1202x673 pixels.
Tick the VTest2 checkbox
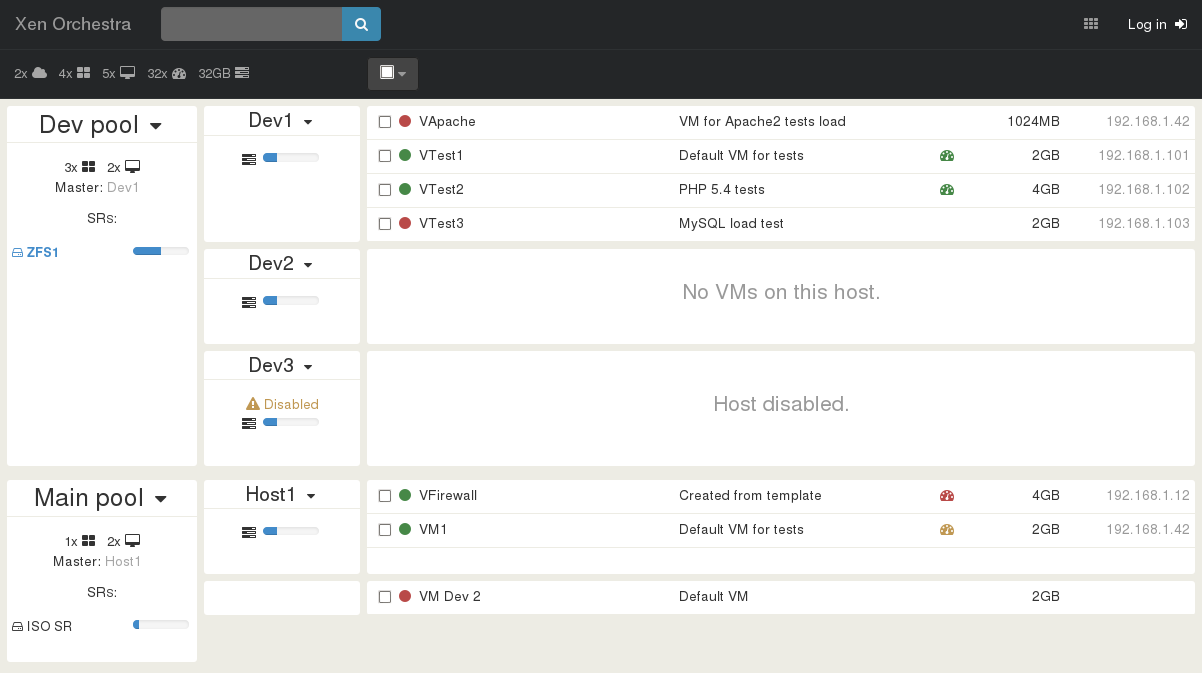click(385, 190)
